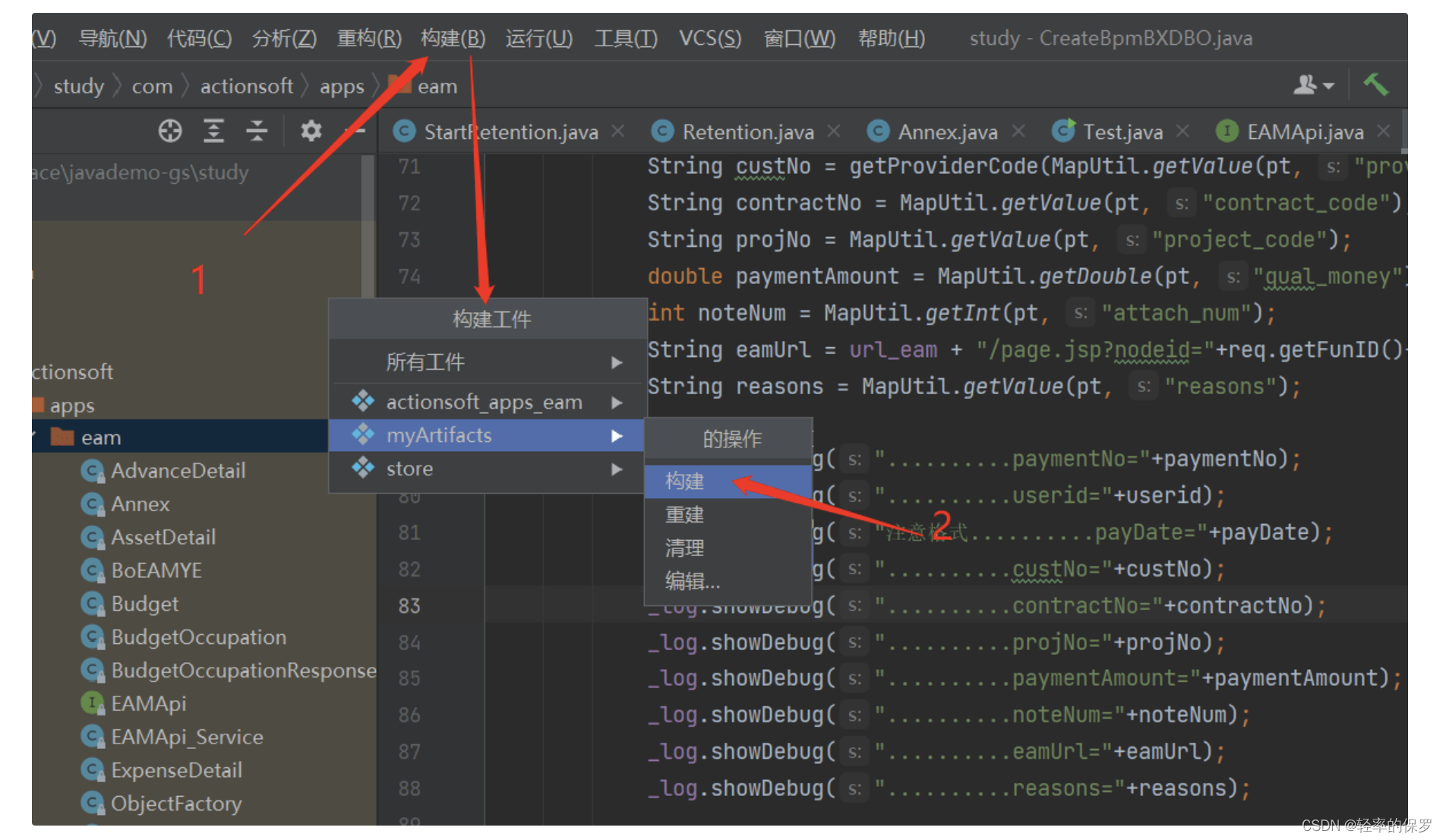Click the class icon beside ExpenseDetail
The width and height of the screenshot is (1443, 840).
coord(93,770)
